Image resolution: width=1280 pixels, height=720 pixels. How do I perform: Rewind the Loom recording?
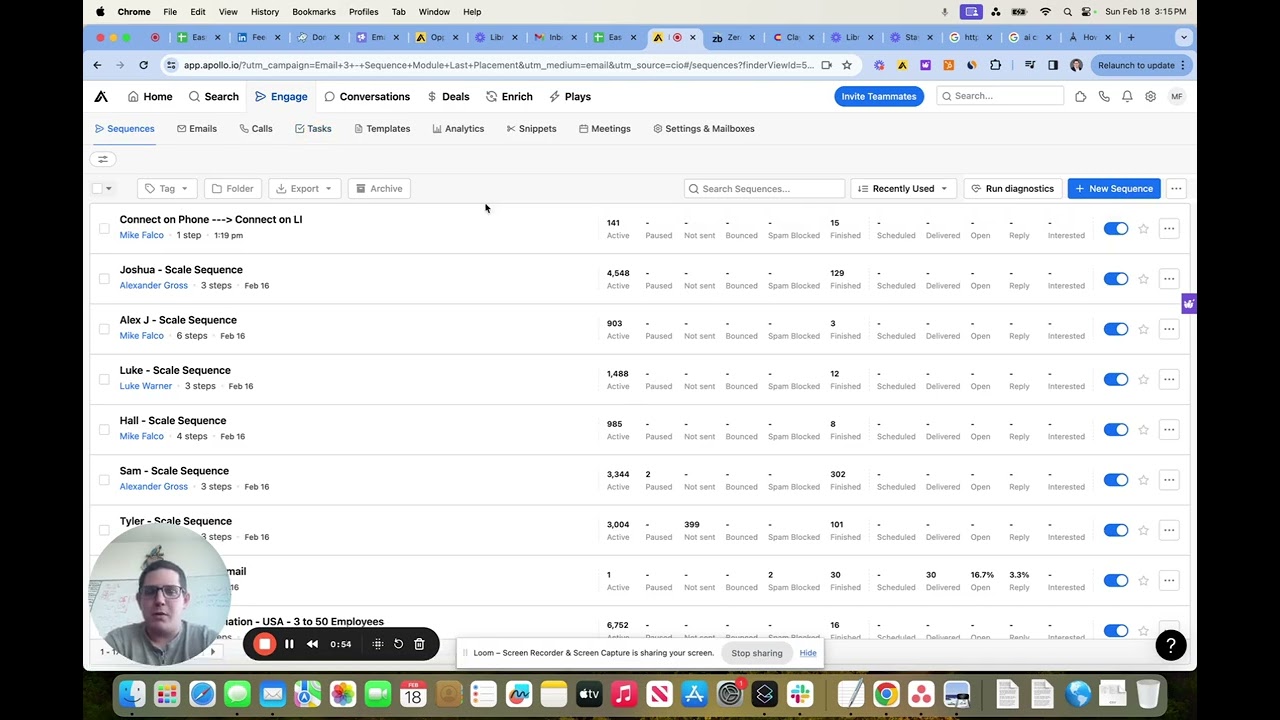tap(312, 644)
